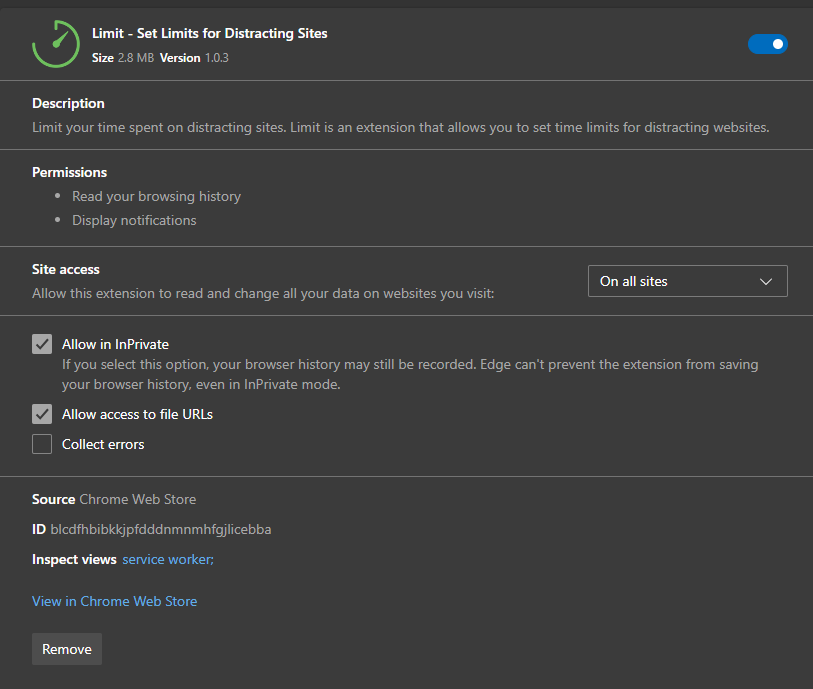This screenshot has height=689, width=813.
Task: Click the green Limit timer extension icon
Action: (56, 44)
